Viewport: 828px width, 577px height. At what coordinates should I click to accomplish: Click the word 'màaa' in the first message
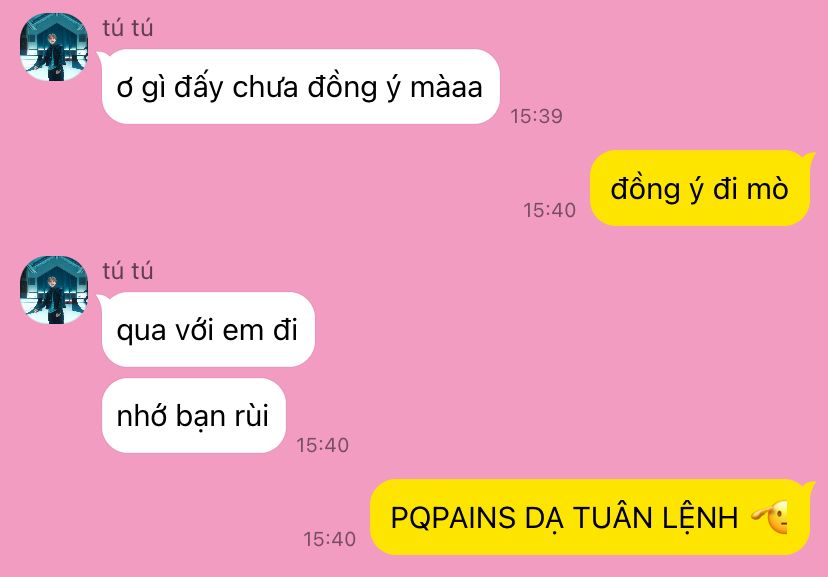446,88
